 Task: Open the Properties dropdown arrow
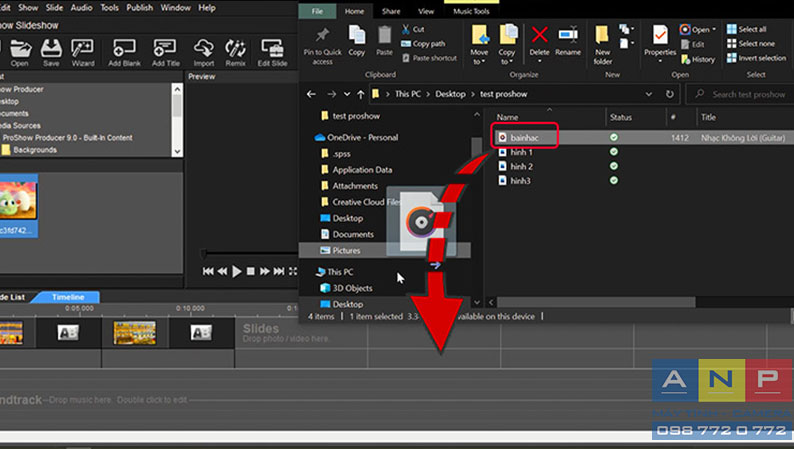coord(660,61)
